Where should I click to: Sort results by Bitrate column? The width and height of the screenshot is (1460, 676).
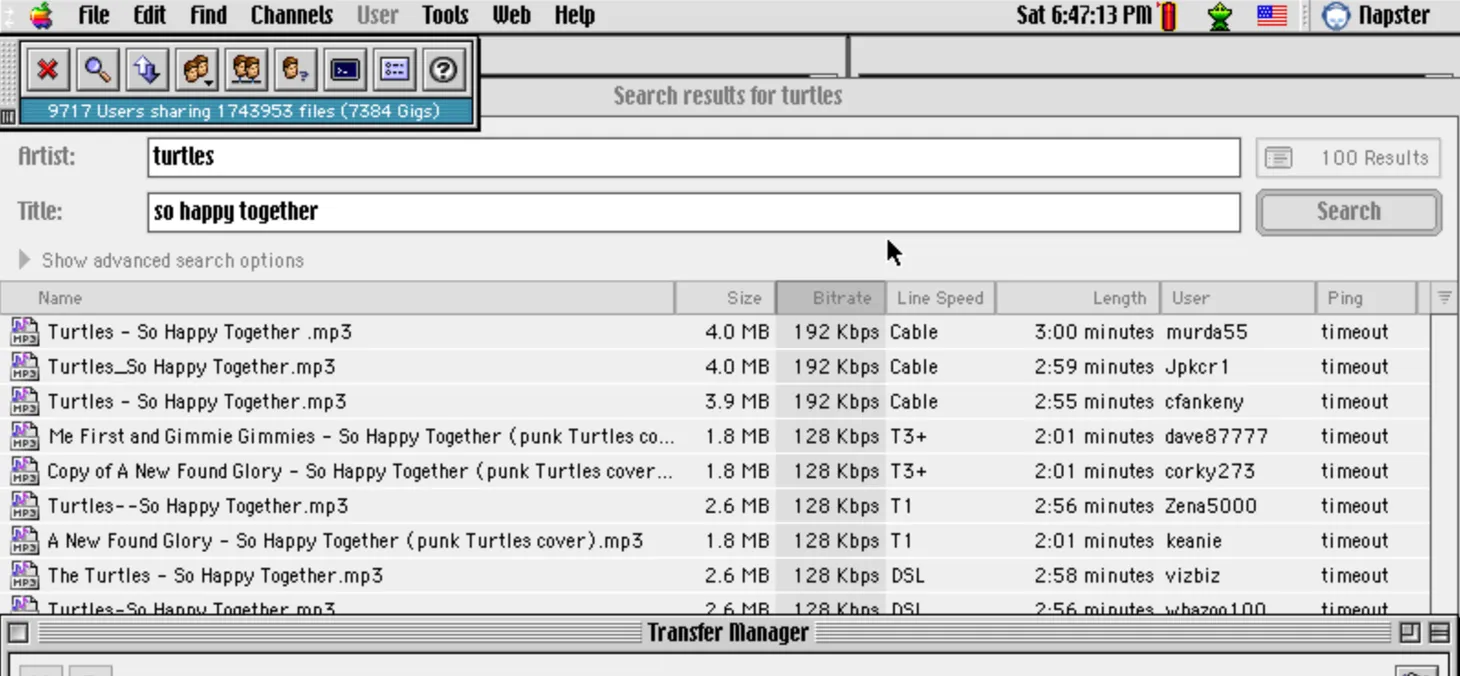pos(831,298)
